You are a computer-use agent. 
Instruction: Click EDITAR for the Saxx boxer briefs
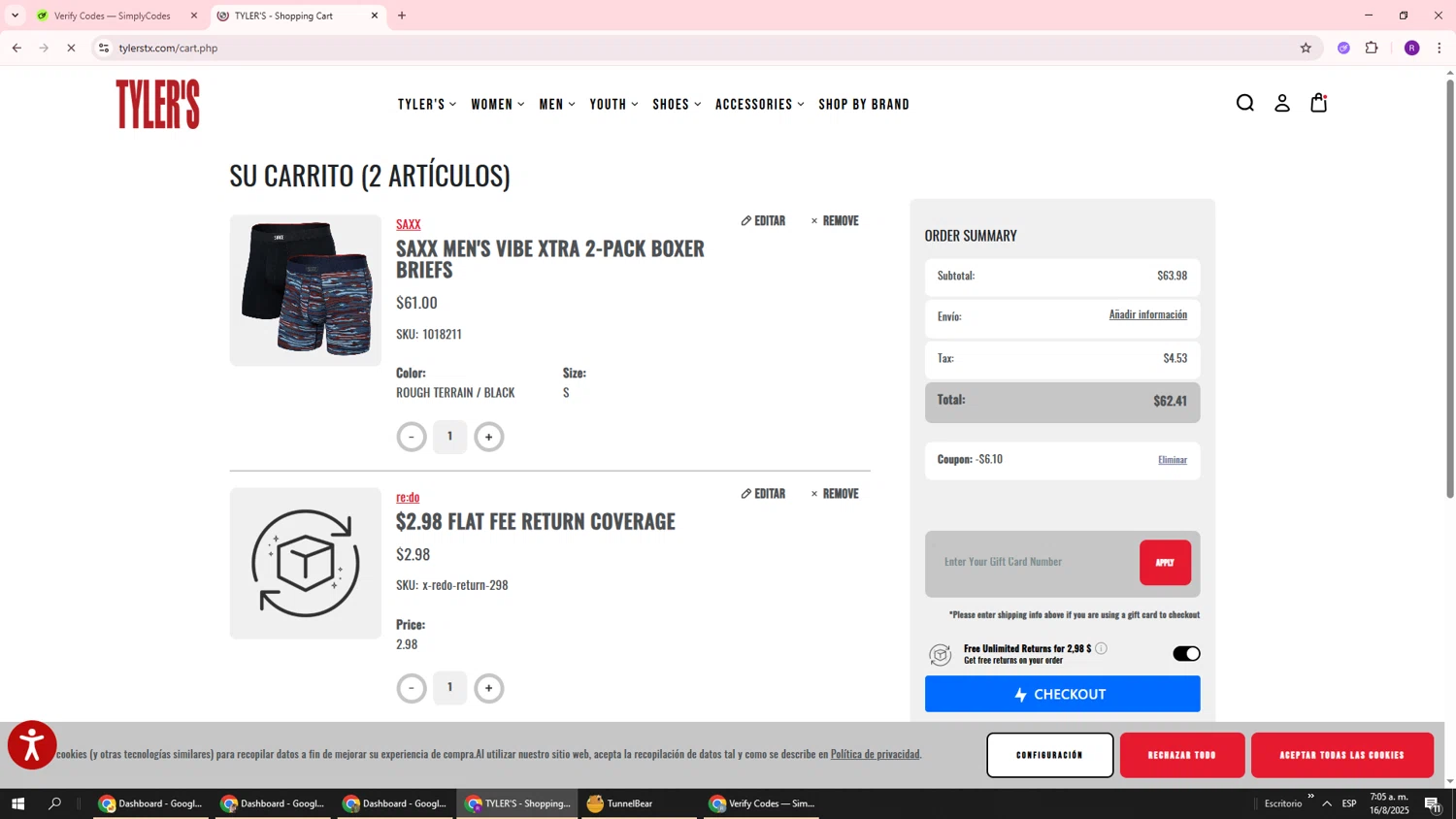763,221
